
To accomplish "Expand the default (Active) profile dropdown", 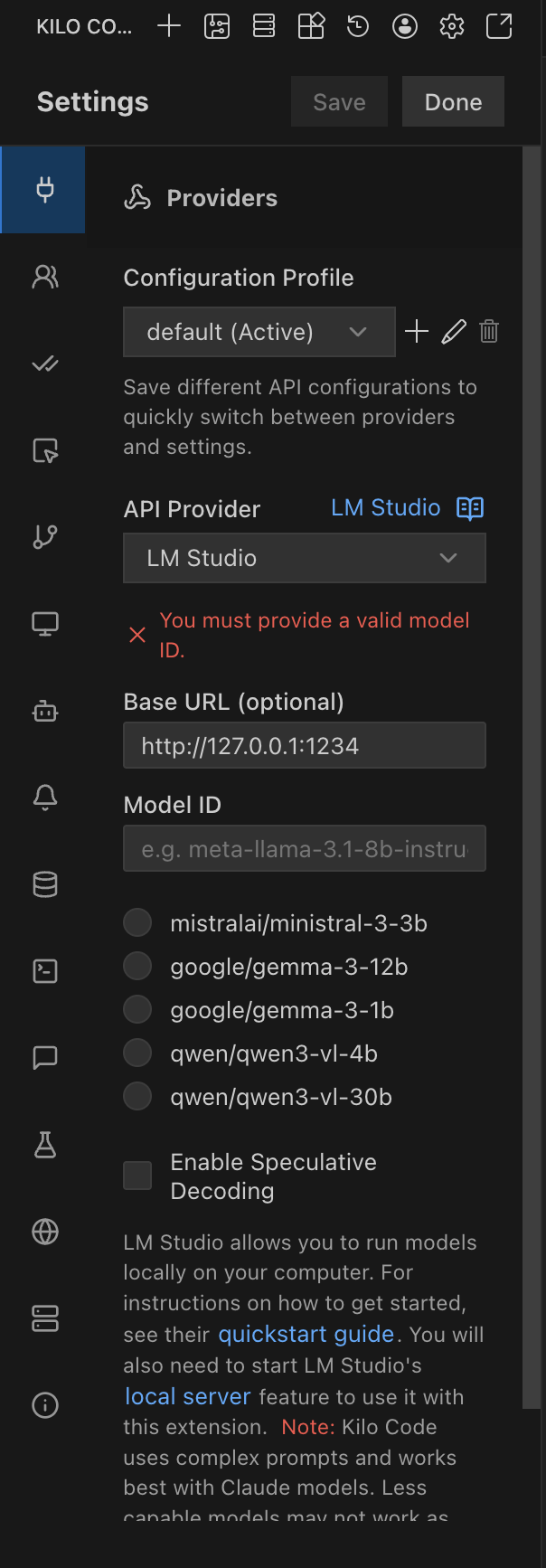I will click(259, 332).
